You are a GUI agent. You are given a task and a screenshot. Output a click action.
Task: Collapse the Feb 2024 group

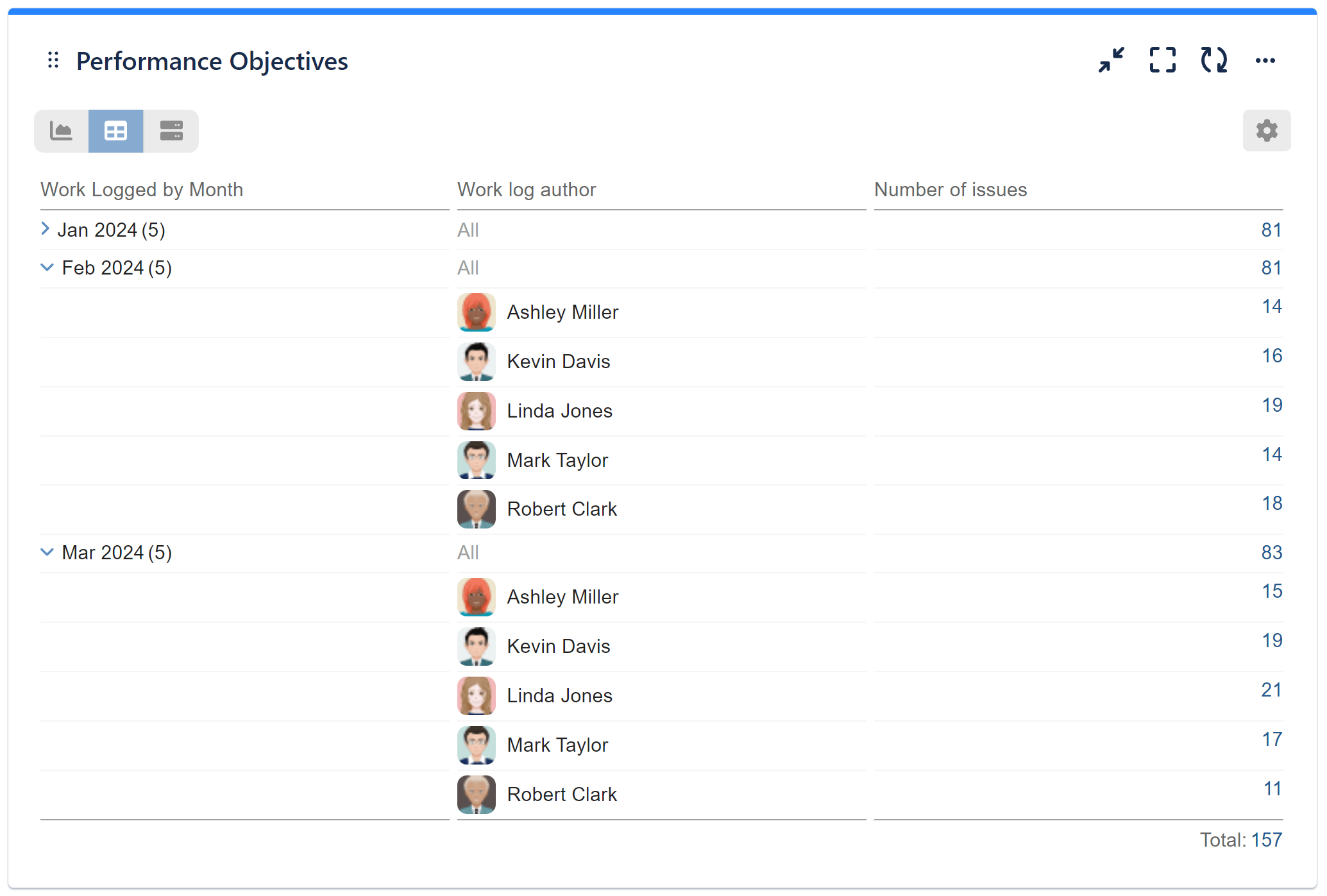[47, 267]
